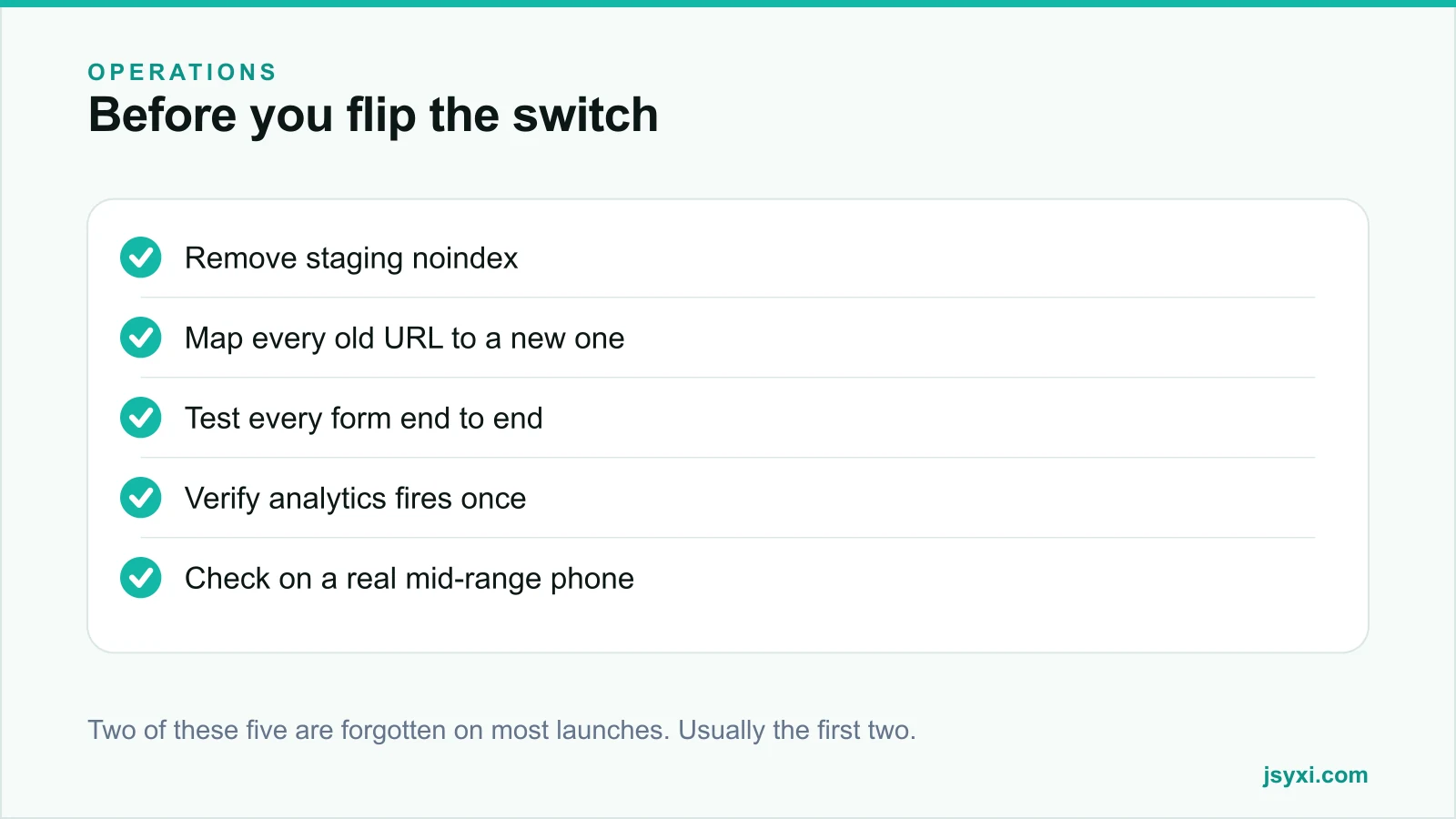Select 'Verify analytics fires once' text

356,499
